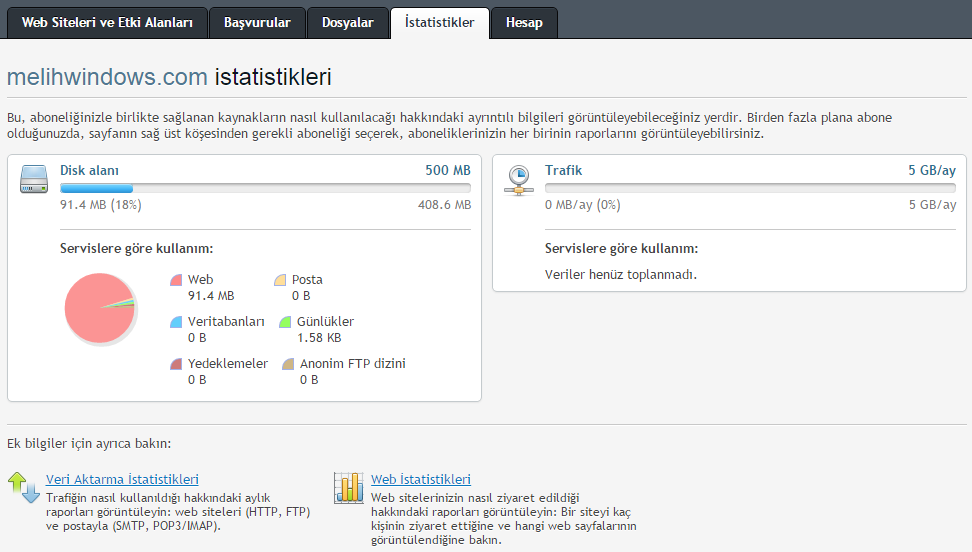Click the melihwindows.com domain title
The height and width of the screenshot is (552, 972).
(x=107, y=77)
